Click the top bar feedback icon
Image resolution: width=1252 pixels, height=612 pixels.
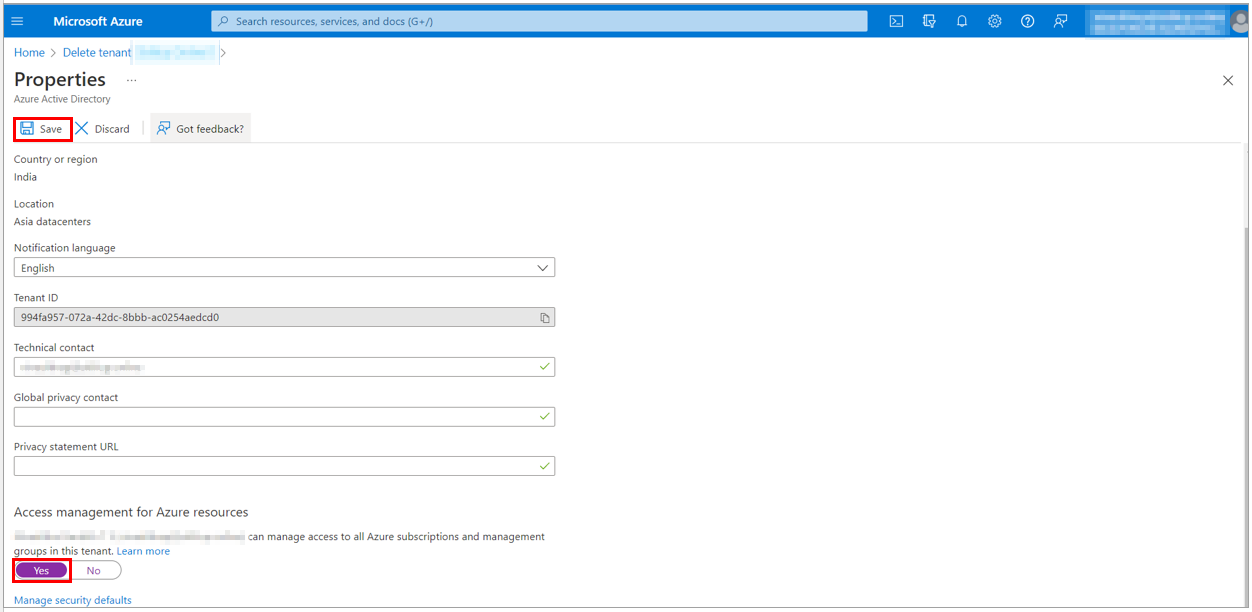1061,21
